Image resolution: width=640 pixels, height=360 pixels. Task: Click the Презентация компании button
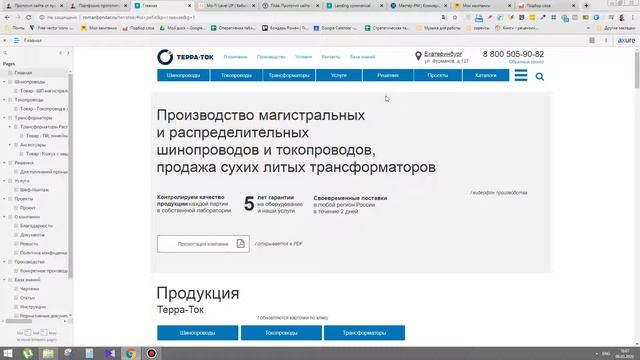click(203, 244)
